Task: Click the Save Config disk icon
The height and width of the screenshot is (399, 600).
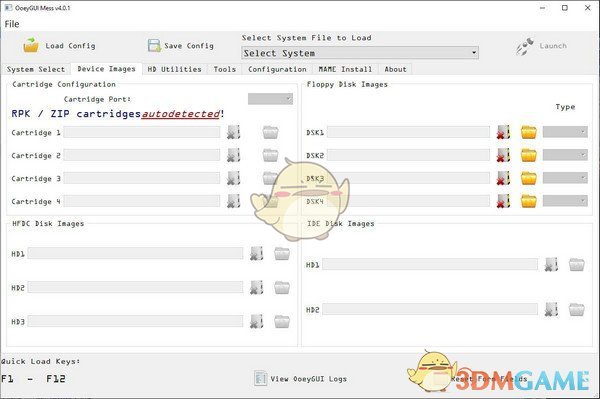Action: click(x=154, y=46)
